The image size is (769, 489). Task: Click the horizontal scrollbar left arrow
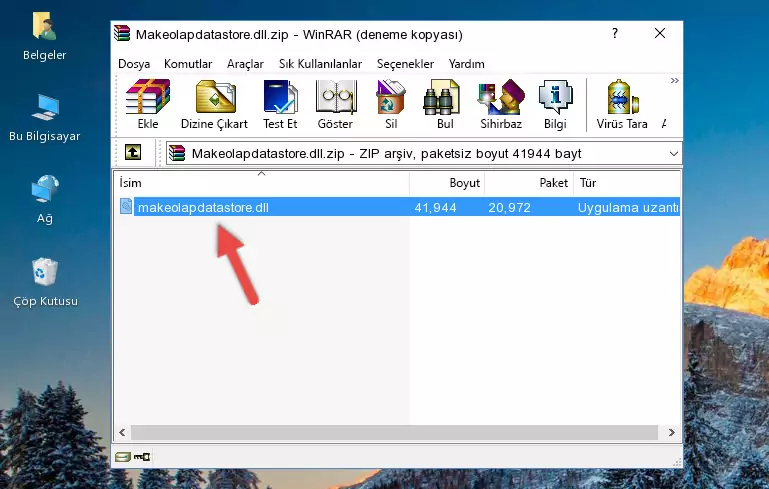point(123,433)
